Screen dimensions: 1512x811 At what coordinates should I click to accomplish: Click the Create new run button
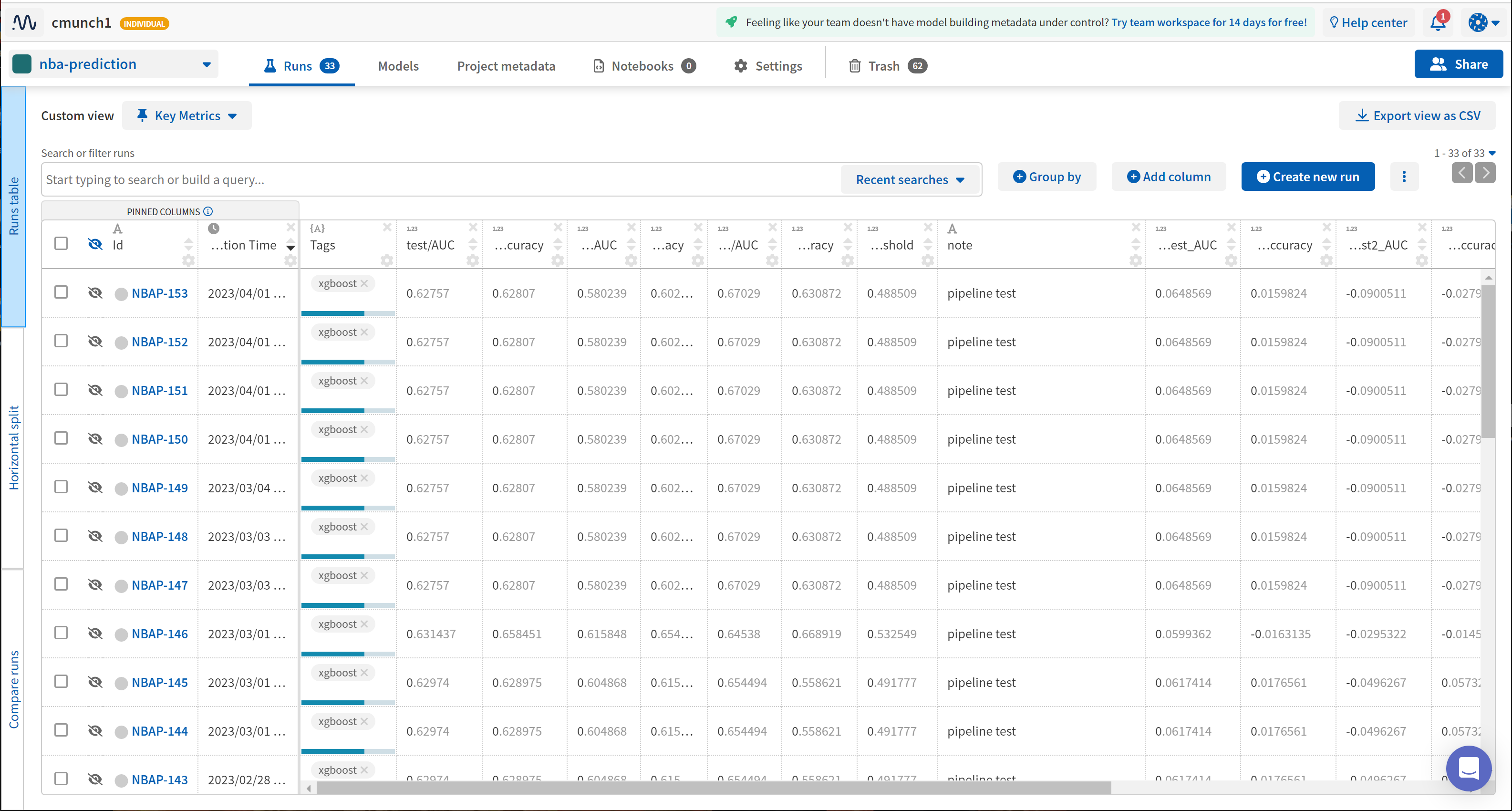point(1308,177)
